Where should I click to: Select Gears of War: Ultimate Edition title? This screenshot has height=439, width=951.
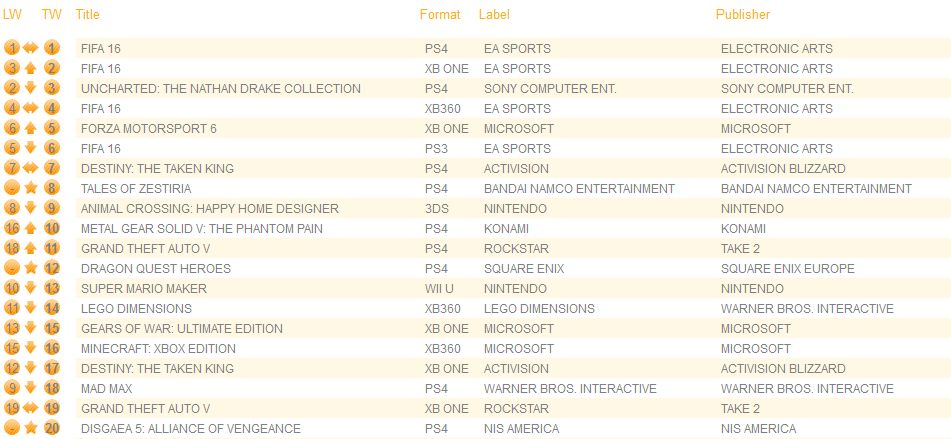[x=182, y=329]
